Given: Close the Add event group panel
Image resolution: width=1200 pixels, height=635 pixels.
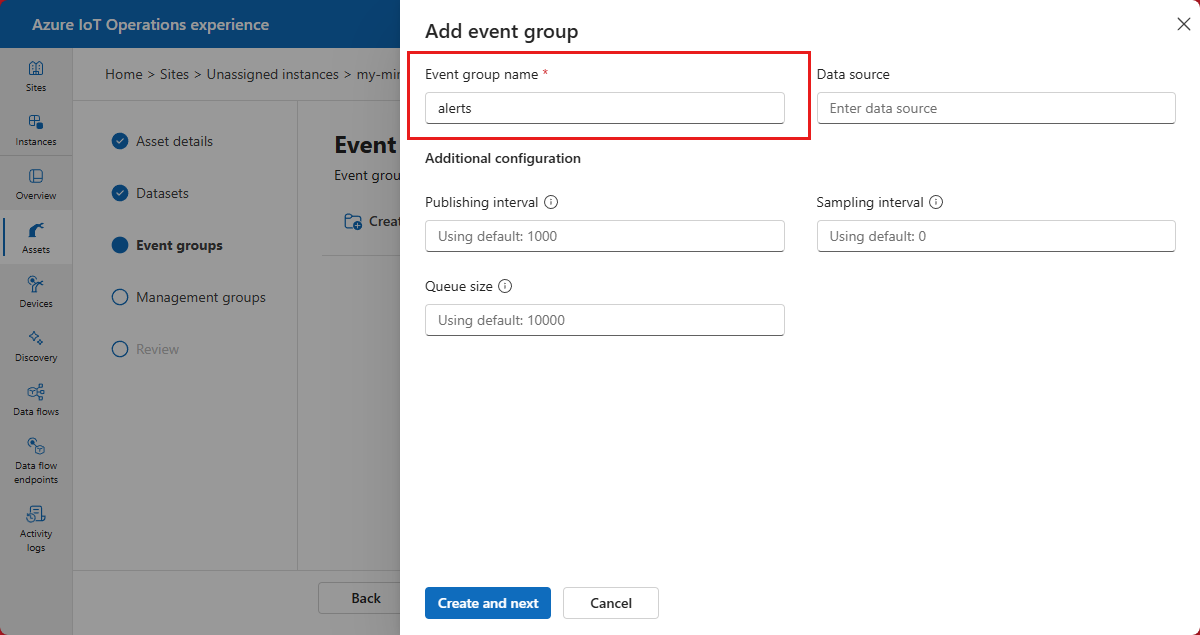Looking at the screenshot, I should coord(1183,24).
